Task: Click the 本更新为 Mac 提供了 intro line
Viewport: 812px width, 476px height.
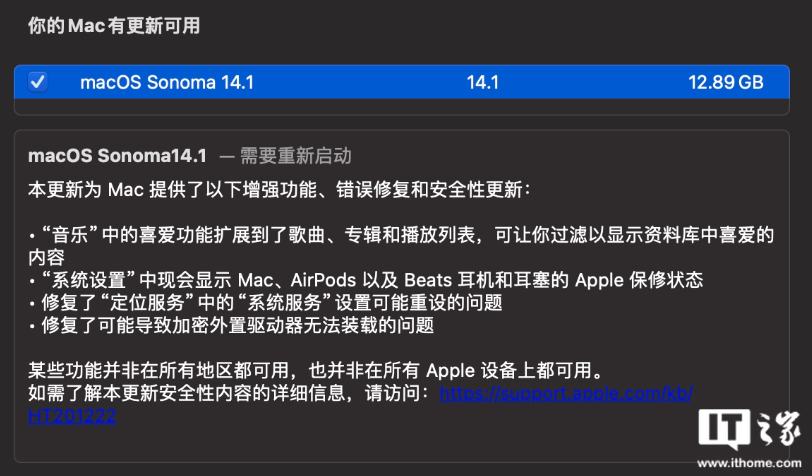Action: click(x=280, y=190)
